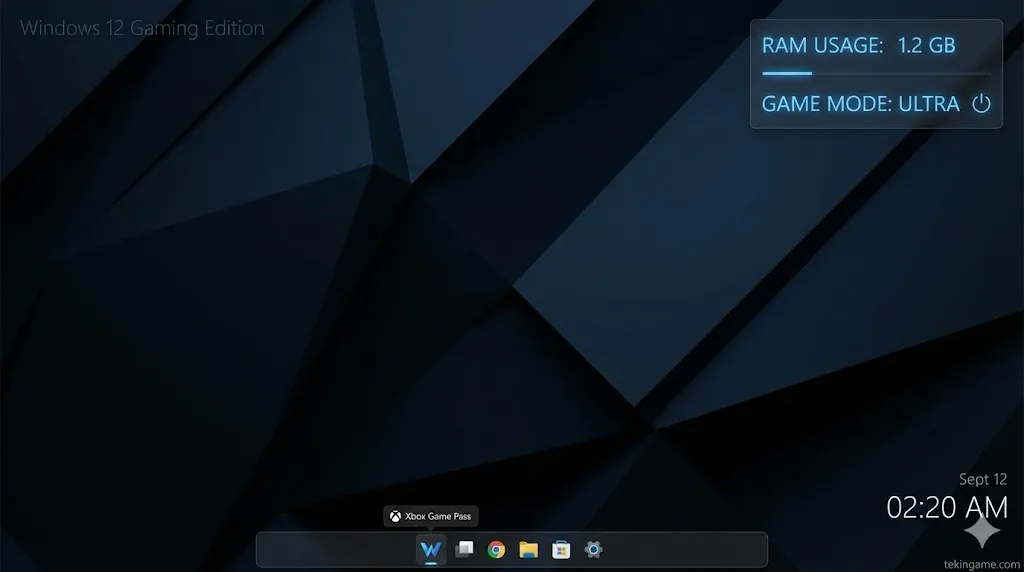Viewport: 1024px width, 572px height.
Task: Launch Google Chrome from the taskbar
Action: [496, 549]
